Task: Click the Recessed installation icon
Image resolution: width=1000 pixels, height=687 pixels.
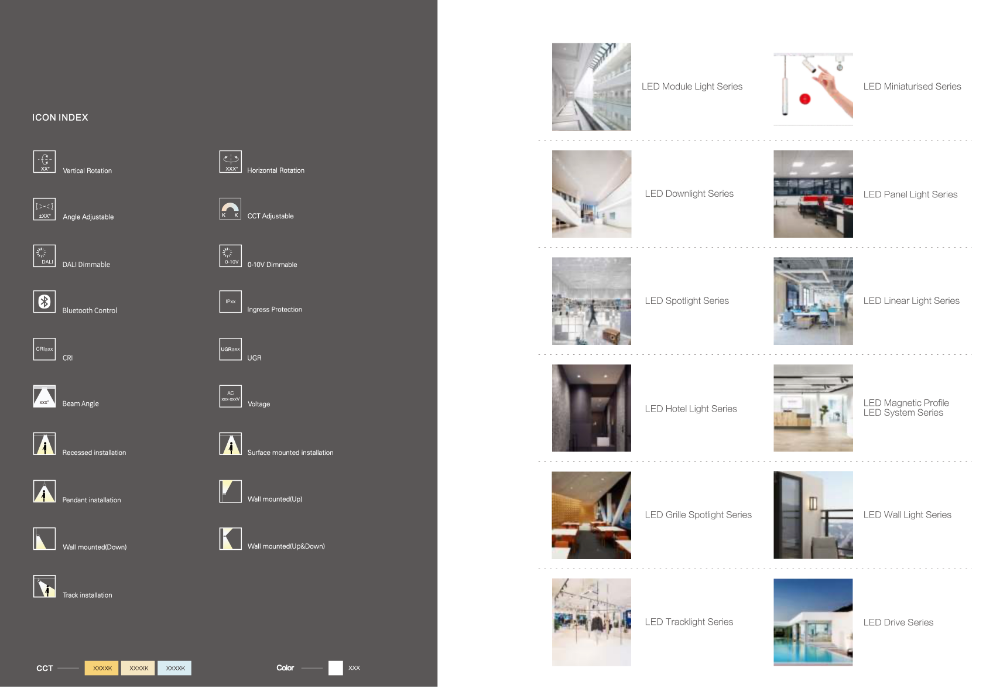Action: [x=45, y=444]
